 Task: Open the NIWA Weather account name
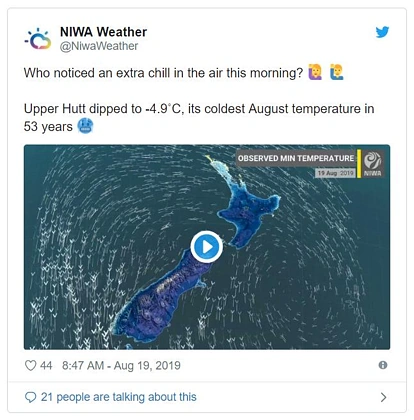click(x=103, y=32)
